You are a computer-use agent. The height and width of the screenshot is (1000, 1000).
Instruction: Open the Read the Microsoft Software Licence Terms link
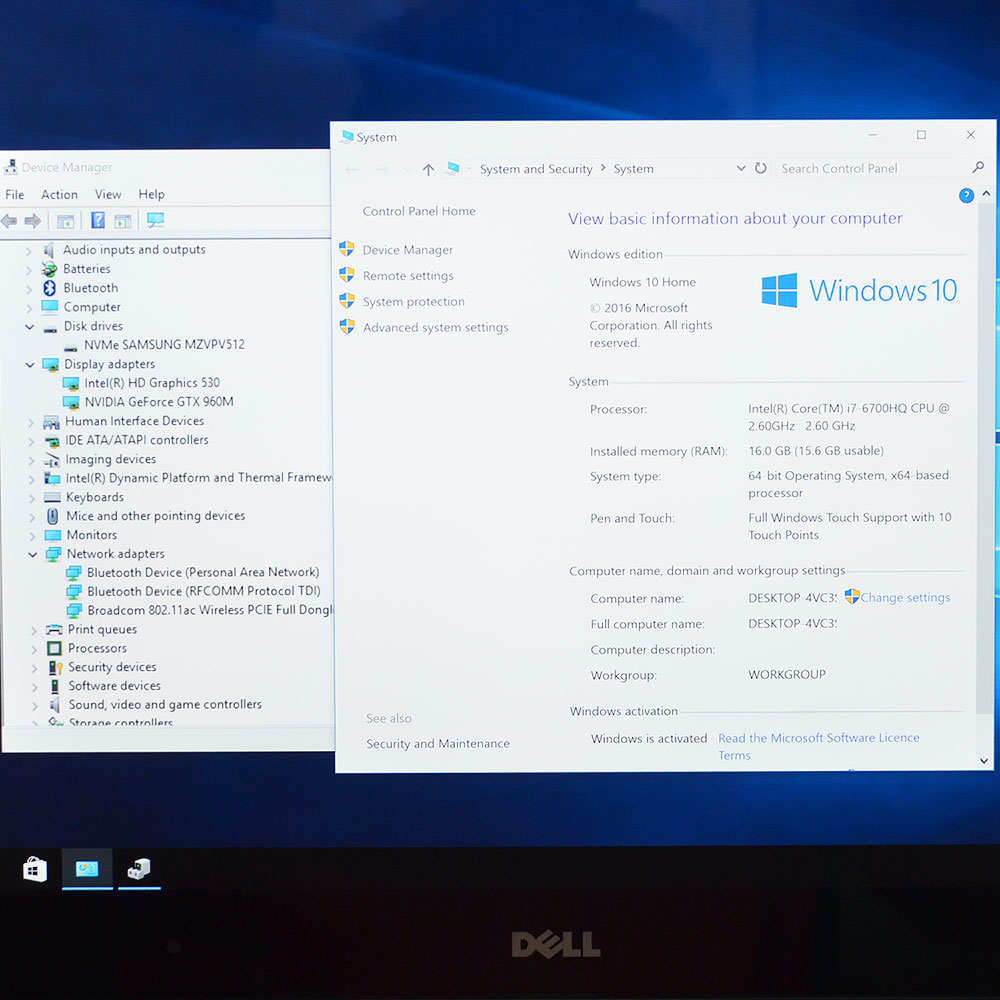pos(818,746)
